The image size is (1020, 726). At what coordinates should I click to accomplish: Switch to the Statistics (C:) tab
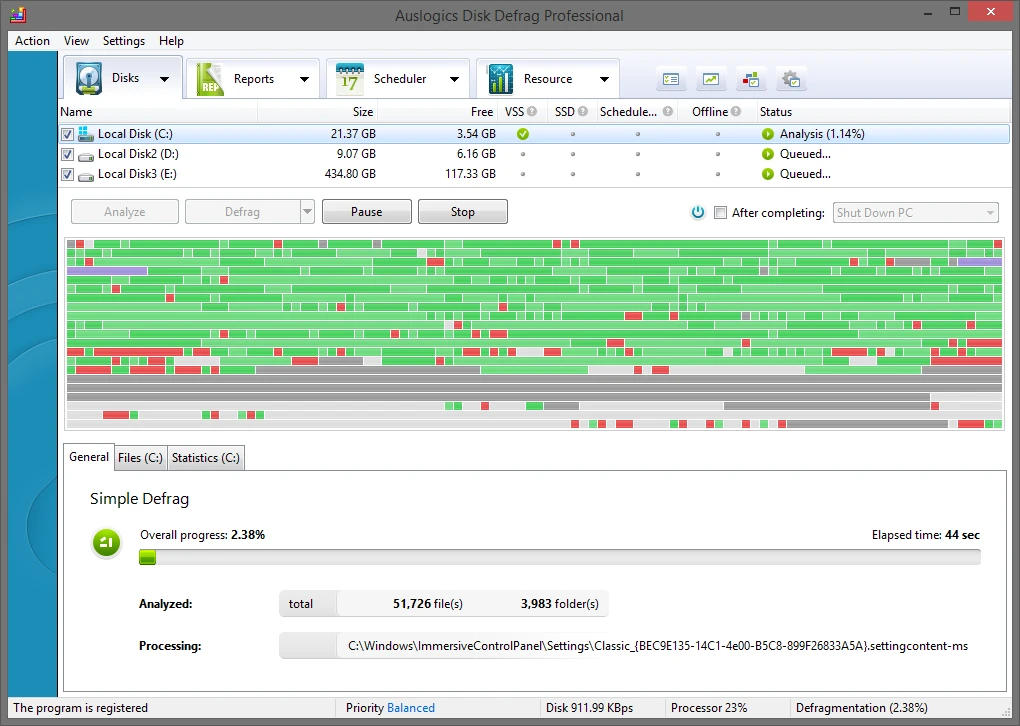point(205,458)
